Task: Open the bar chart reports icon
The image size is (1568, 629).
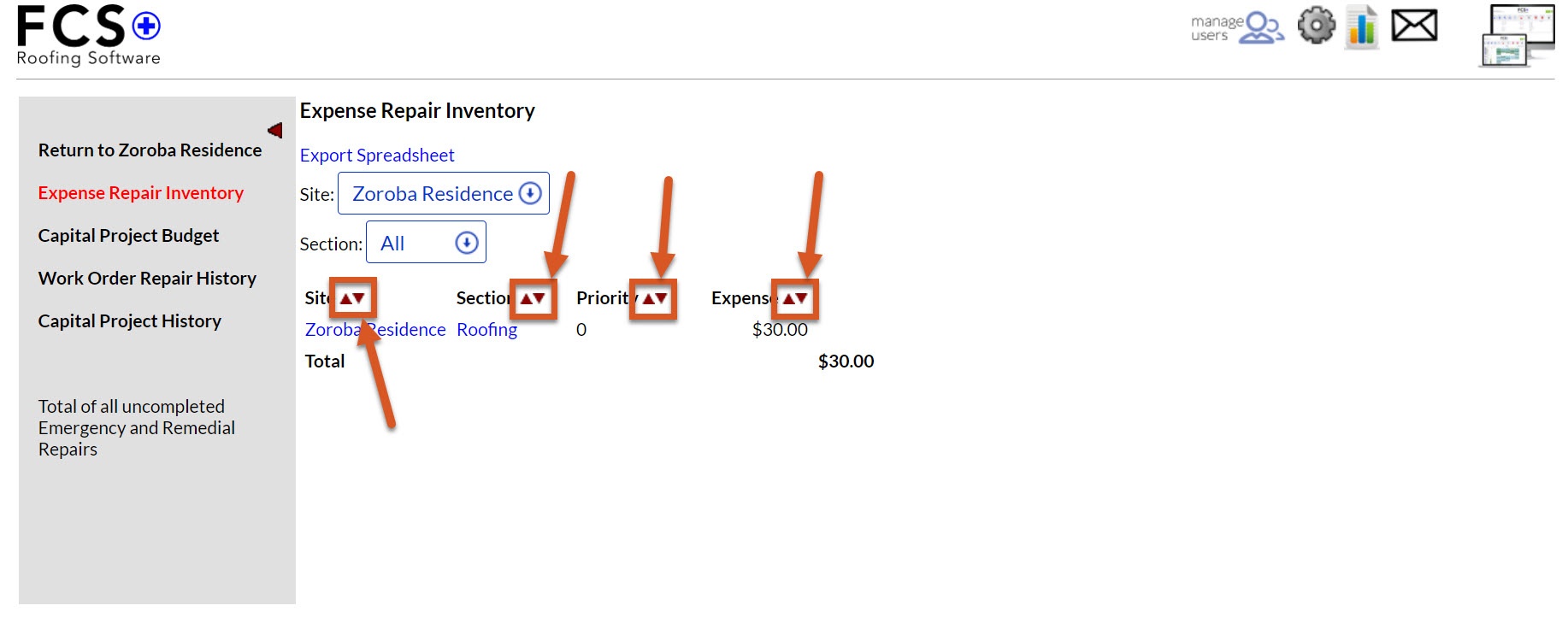Action: 1362,26
